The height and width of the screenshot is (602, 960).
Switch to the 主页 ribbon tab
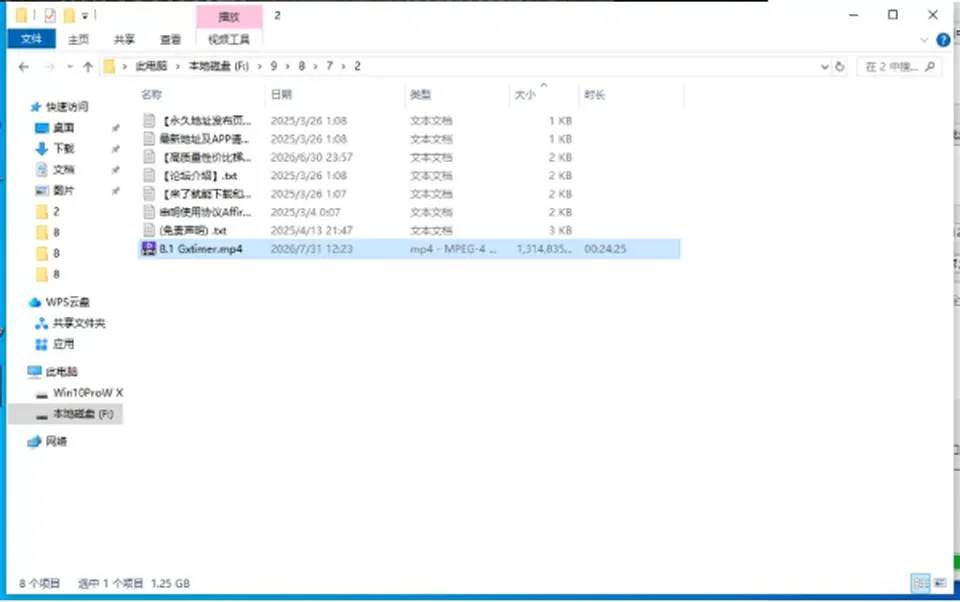(x=78, y=39)
